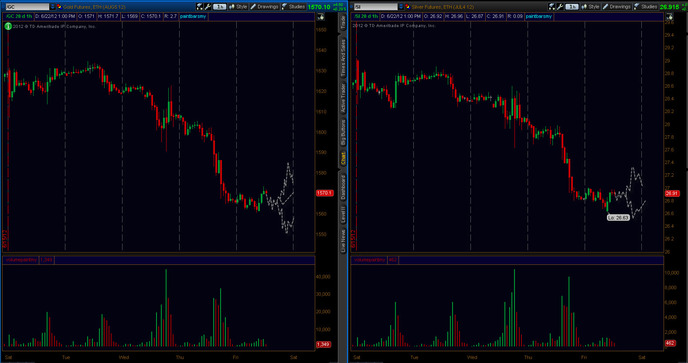
Task: Open Studies on gold chart
Action: (294, 7)
